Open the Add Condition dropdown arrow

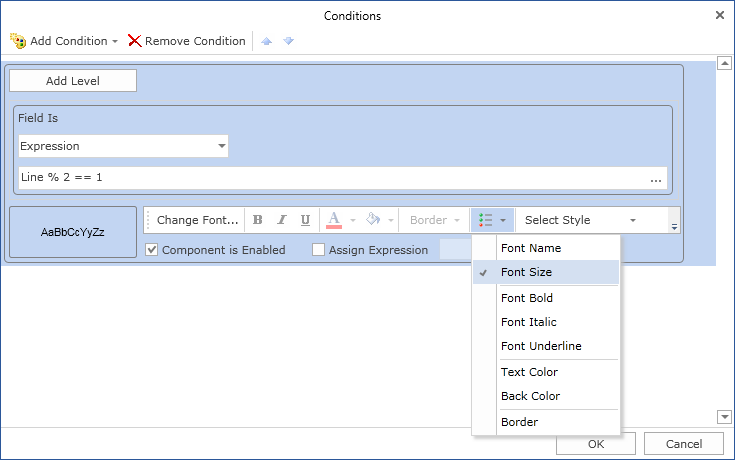(x=115, y=41)
